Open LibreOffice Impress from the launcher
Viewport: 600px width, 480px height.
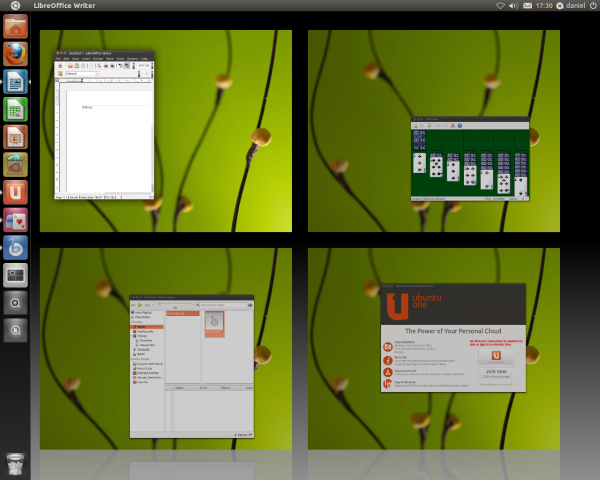pos(15,137)
